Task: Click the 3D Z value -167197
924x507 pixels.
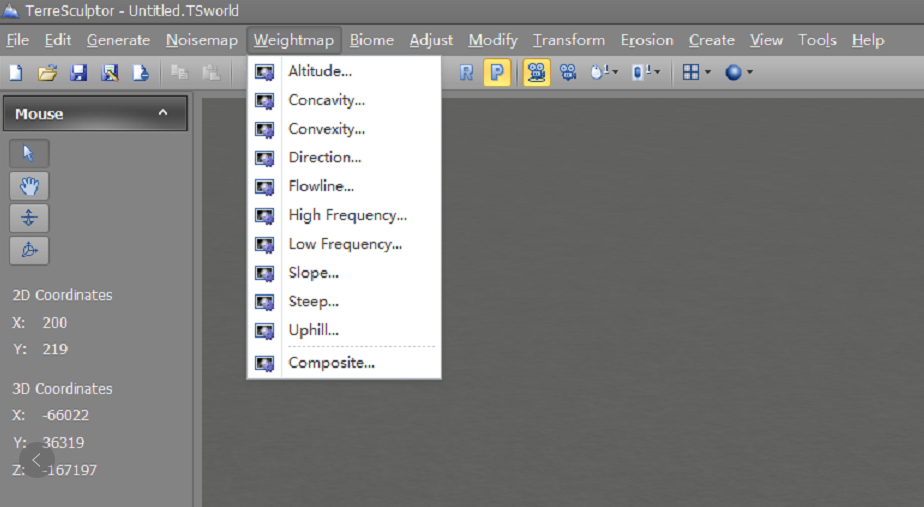Action: (x=69, y=470)
